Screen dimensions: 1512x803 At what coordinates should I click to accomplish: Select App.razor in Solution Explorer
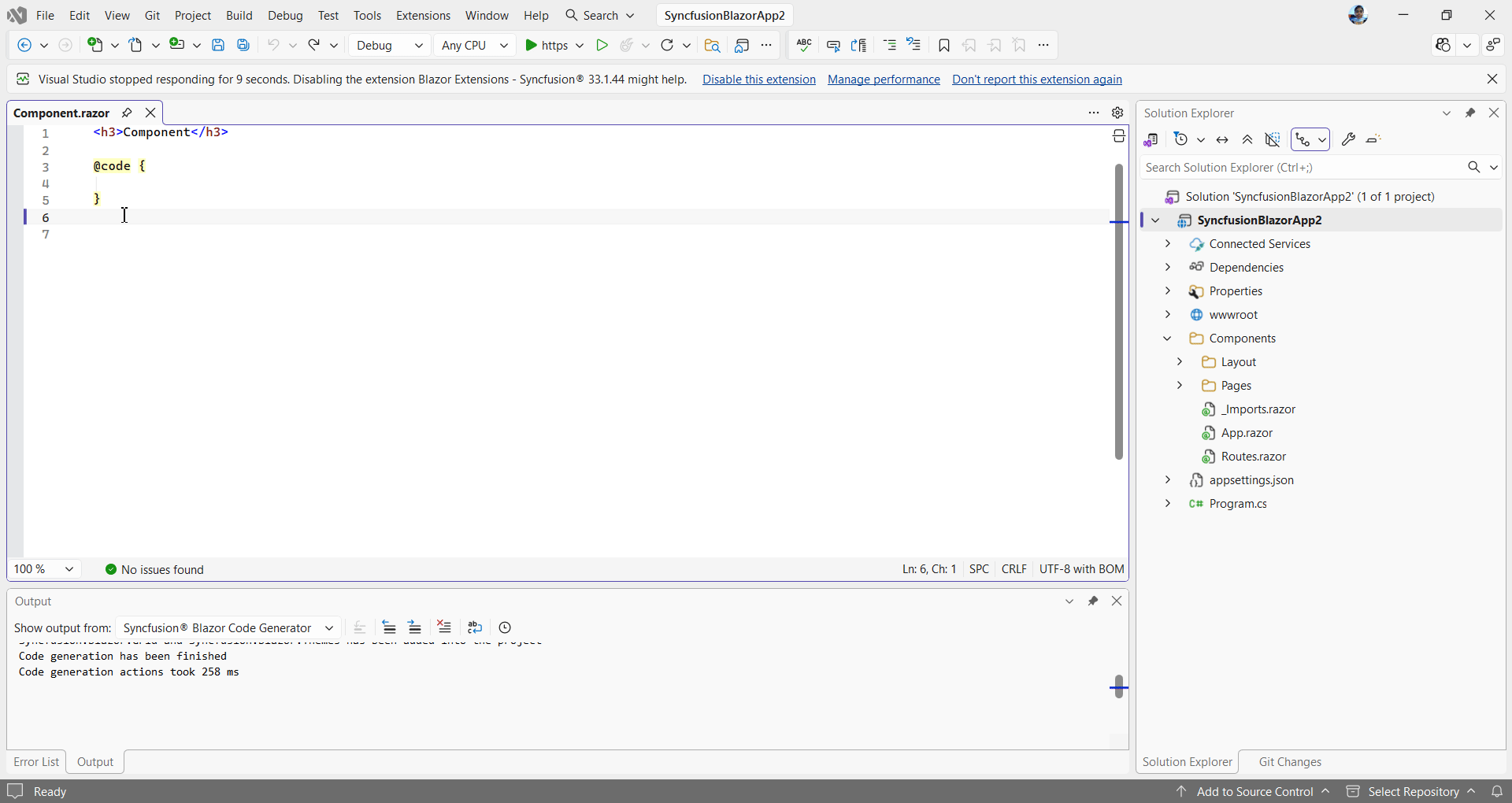(1247, 433)
